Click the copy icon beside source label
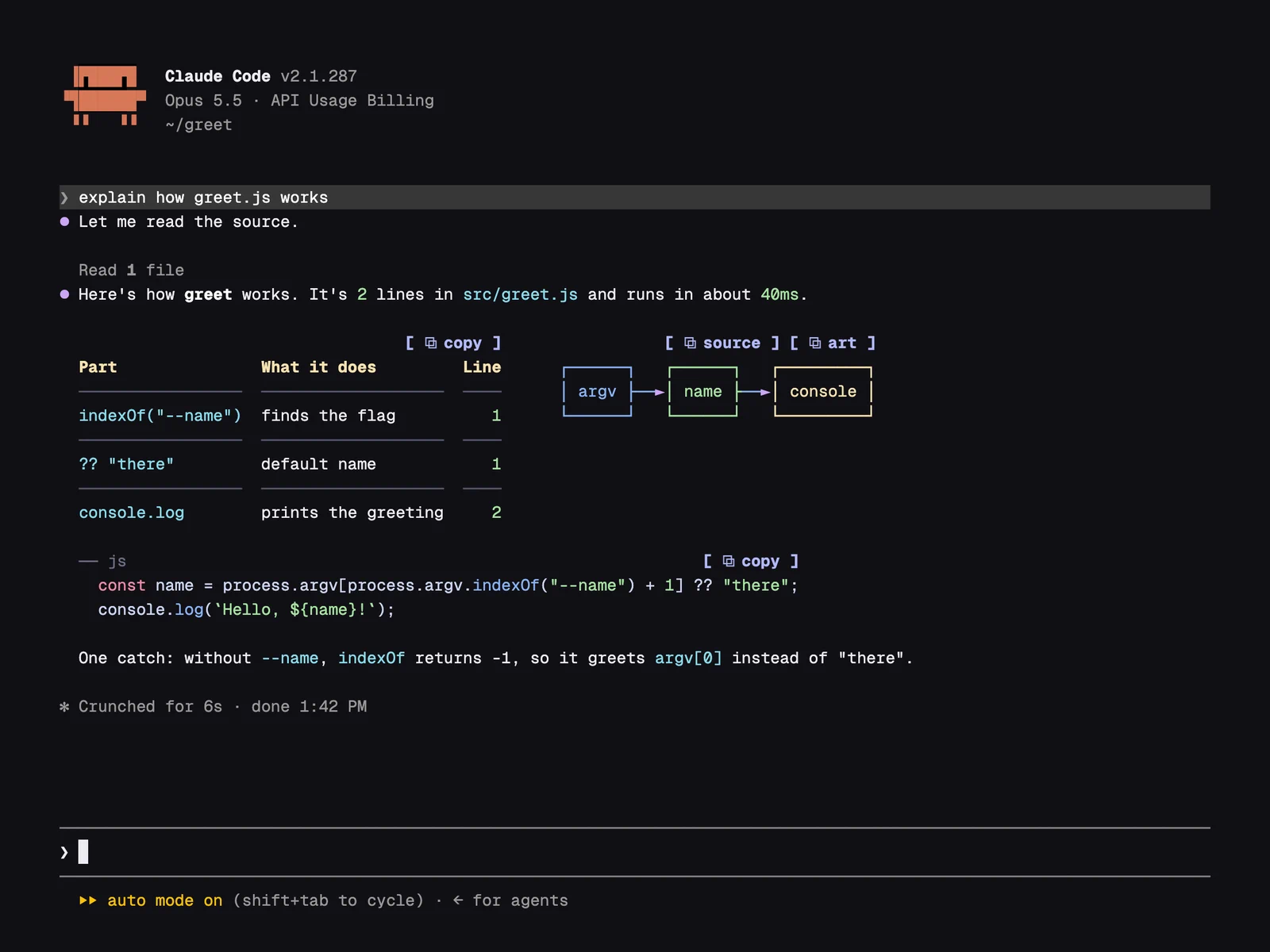1270x952 pixels. click(x=690, y=343)
